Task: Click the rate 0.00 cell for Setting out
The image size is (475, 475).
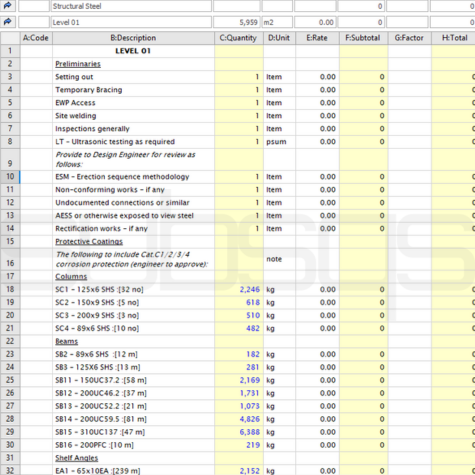Action: coord(317,77)
